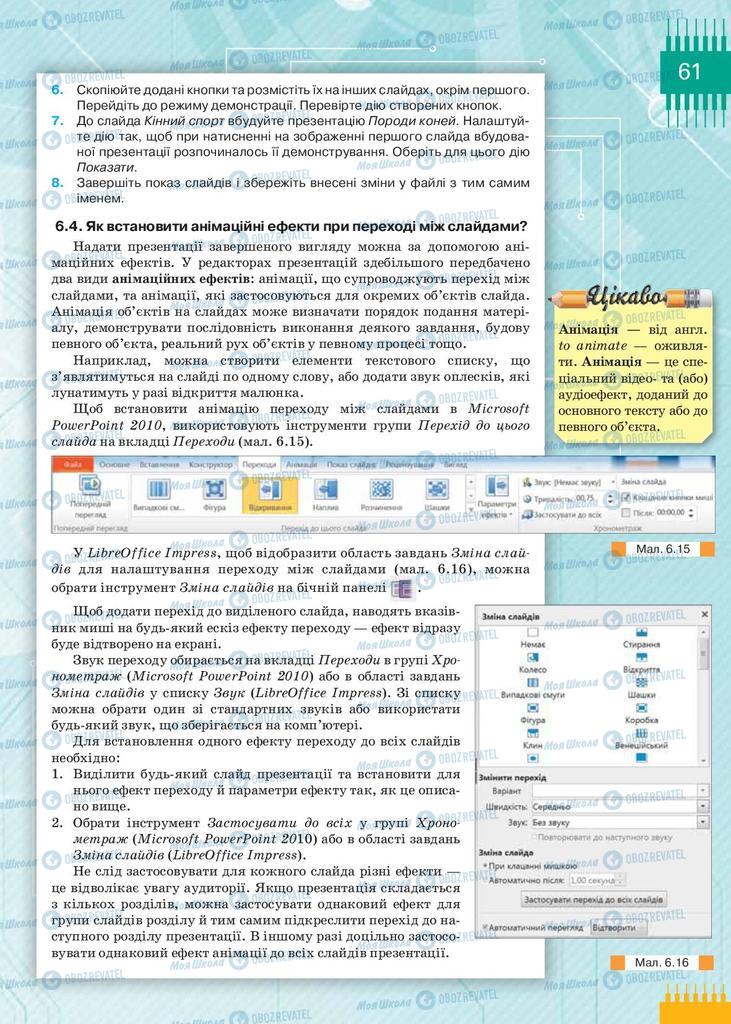Screen dimensions: 731x1024
Task: Select the Відкриття transition in Impress panel
Action: [x=642, y=663]
